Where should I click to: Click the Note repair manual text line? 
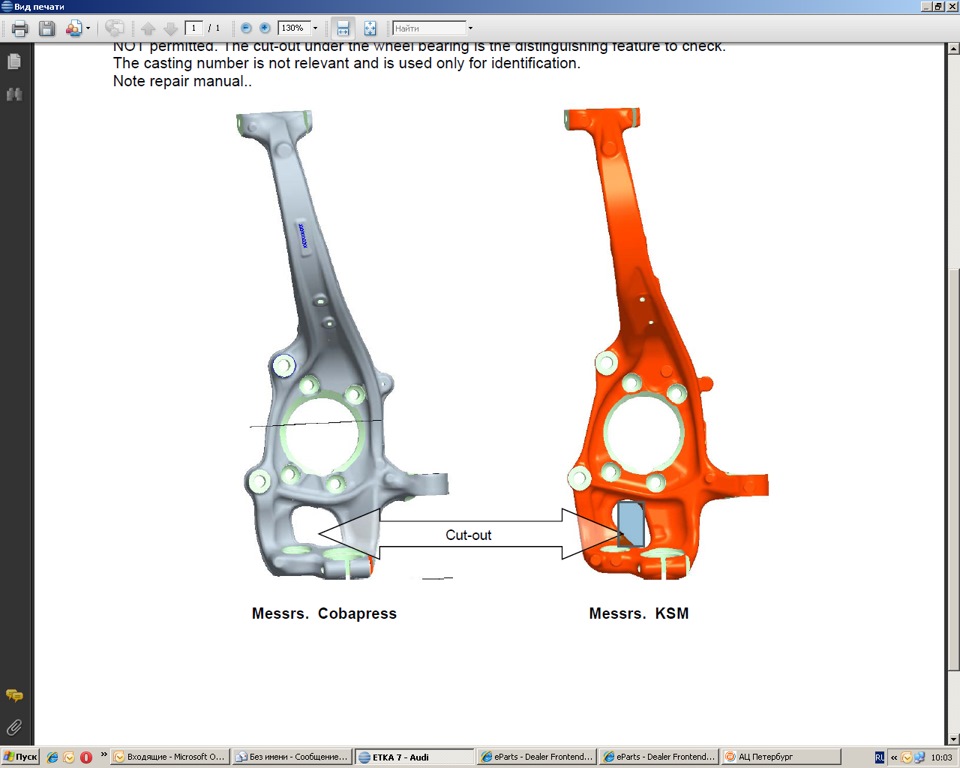tap(182, 81)
